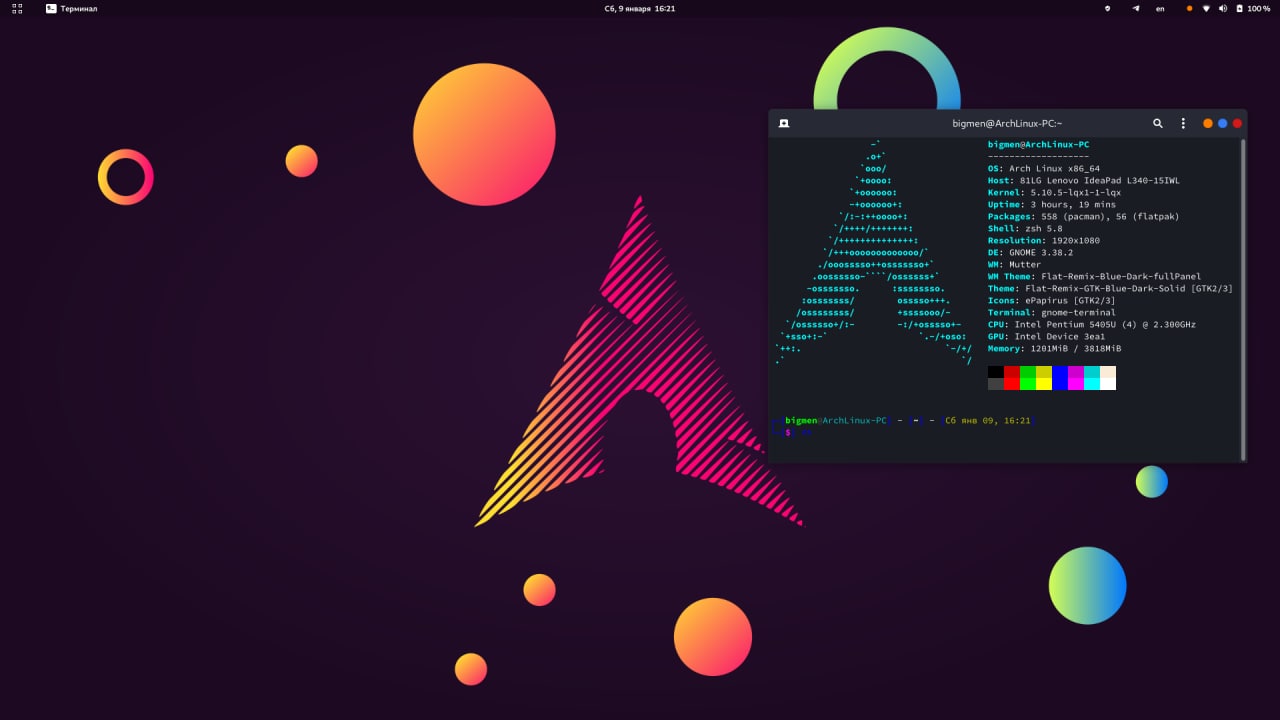Click the 'WM: Mutter' line

1014,265
